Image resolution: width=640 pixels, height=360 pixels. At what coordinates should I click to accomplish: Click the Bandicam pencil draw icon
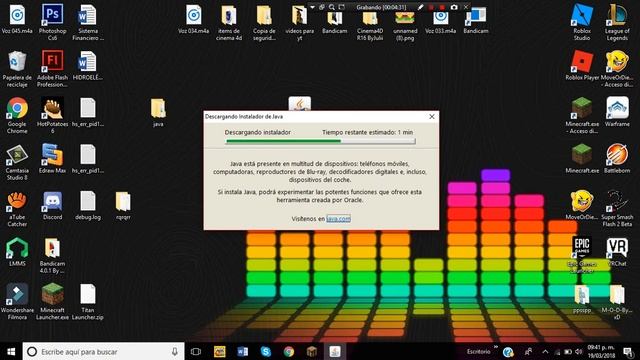(x=420, y=7)
